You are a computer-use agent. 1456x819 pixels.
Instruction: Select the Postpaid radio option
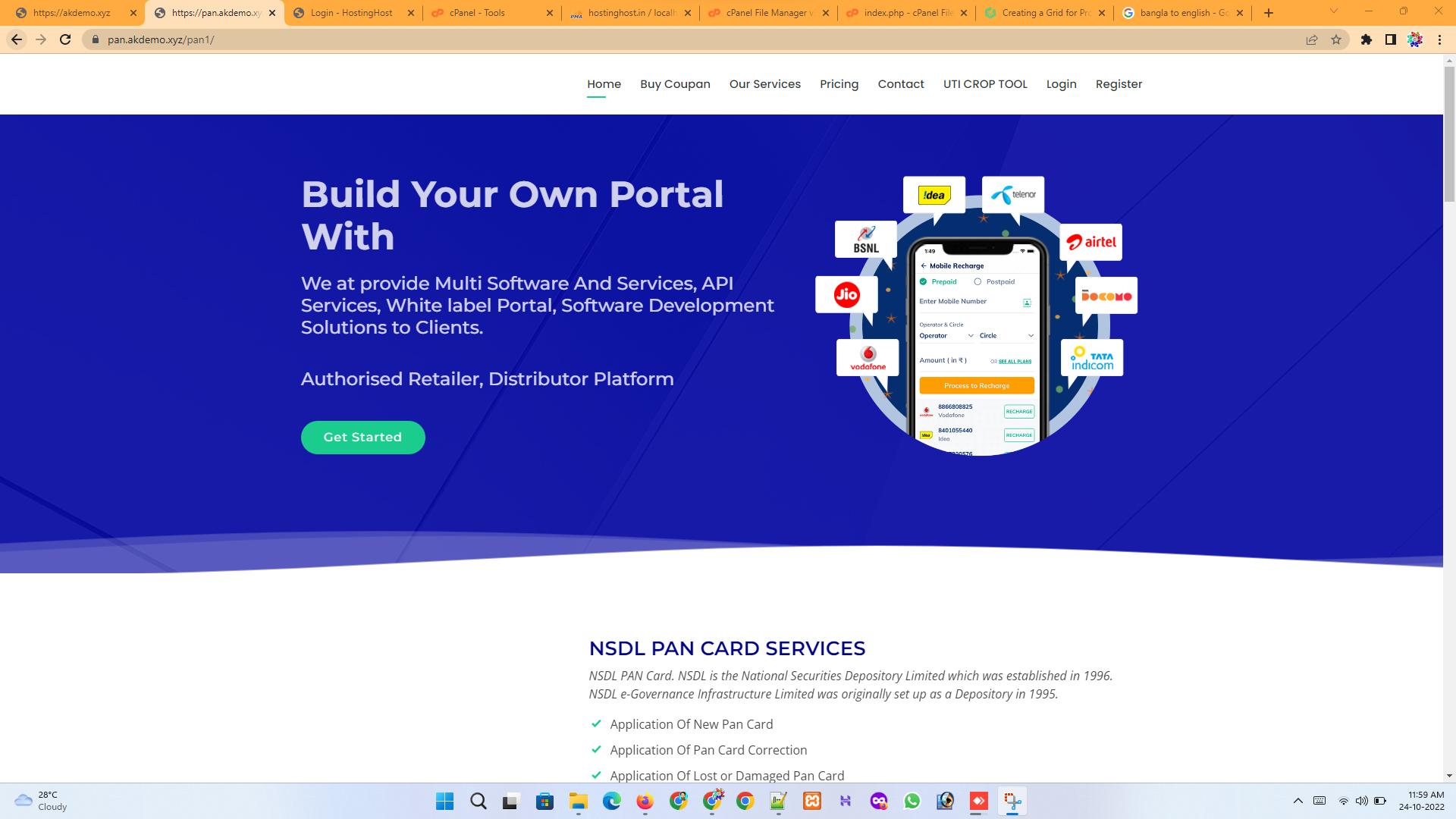click(977, 281)
